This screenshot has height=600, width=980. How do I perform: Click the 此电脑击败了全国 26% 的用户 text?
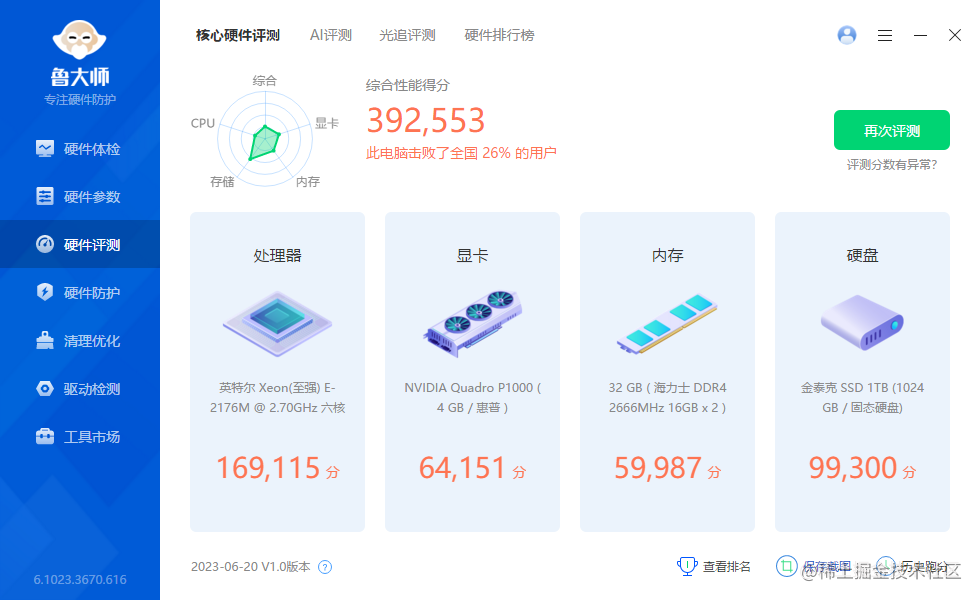point(461,153)
